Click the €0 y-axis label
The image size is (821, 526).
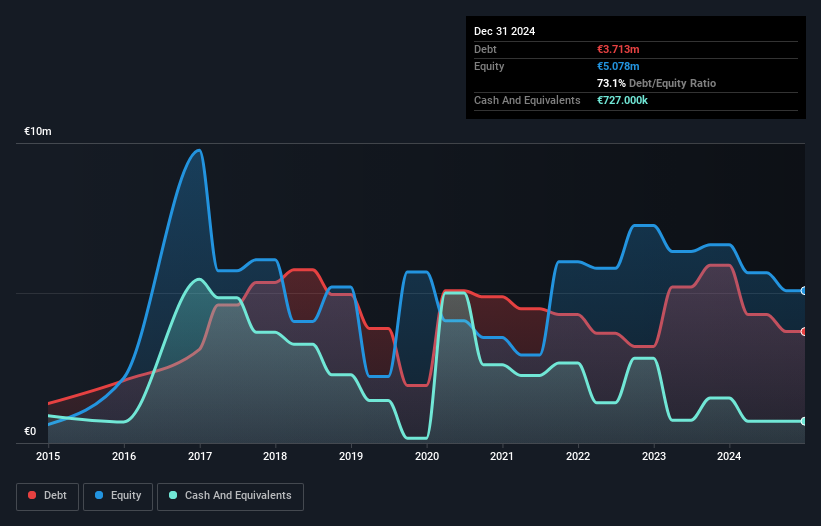click(x=30, y=431)
